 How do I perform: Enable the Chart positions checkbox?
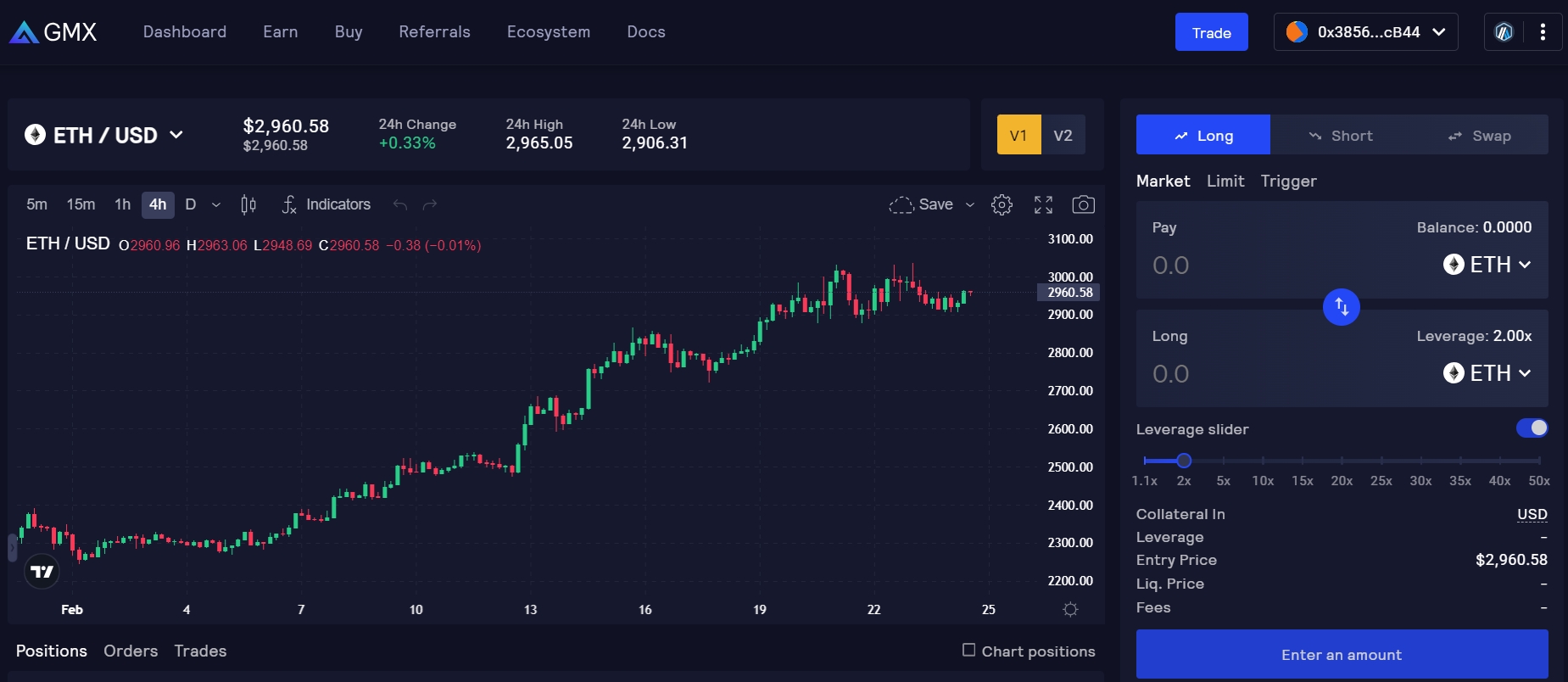point(968,650)
